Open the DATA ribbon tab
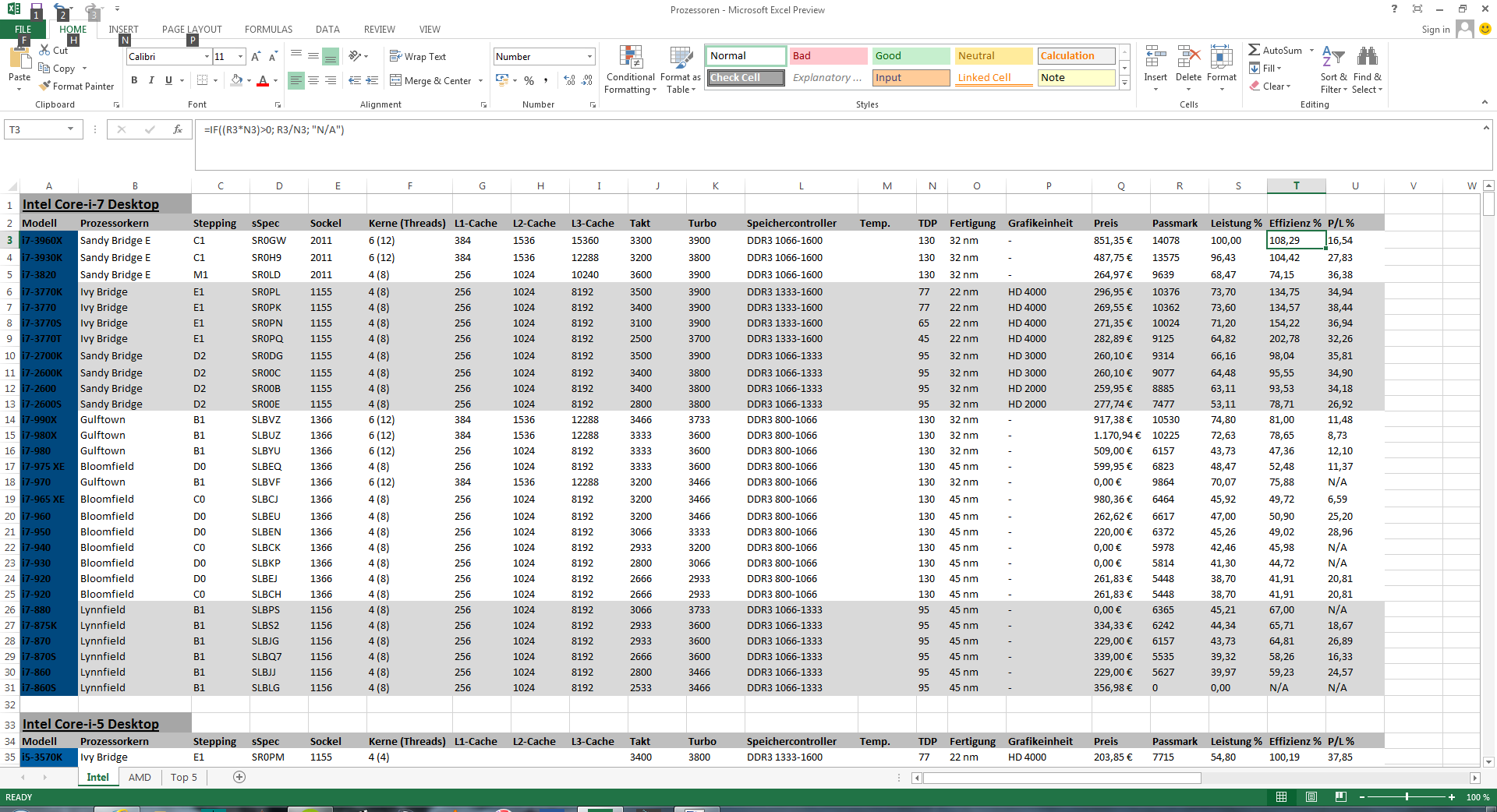1497x812 pixels. tap(327, 30)
